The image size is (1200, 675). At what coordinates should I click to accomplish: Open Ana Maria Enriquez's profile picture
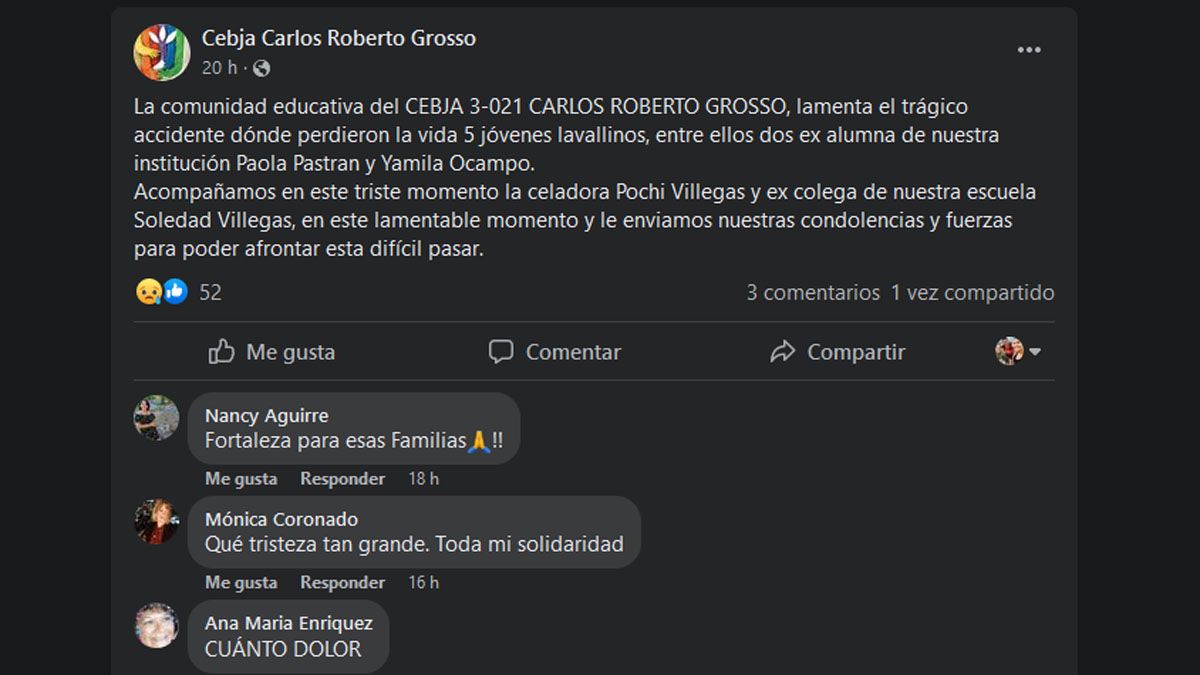[x=157, y=626]
